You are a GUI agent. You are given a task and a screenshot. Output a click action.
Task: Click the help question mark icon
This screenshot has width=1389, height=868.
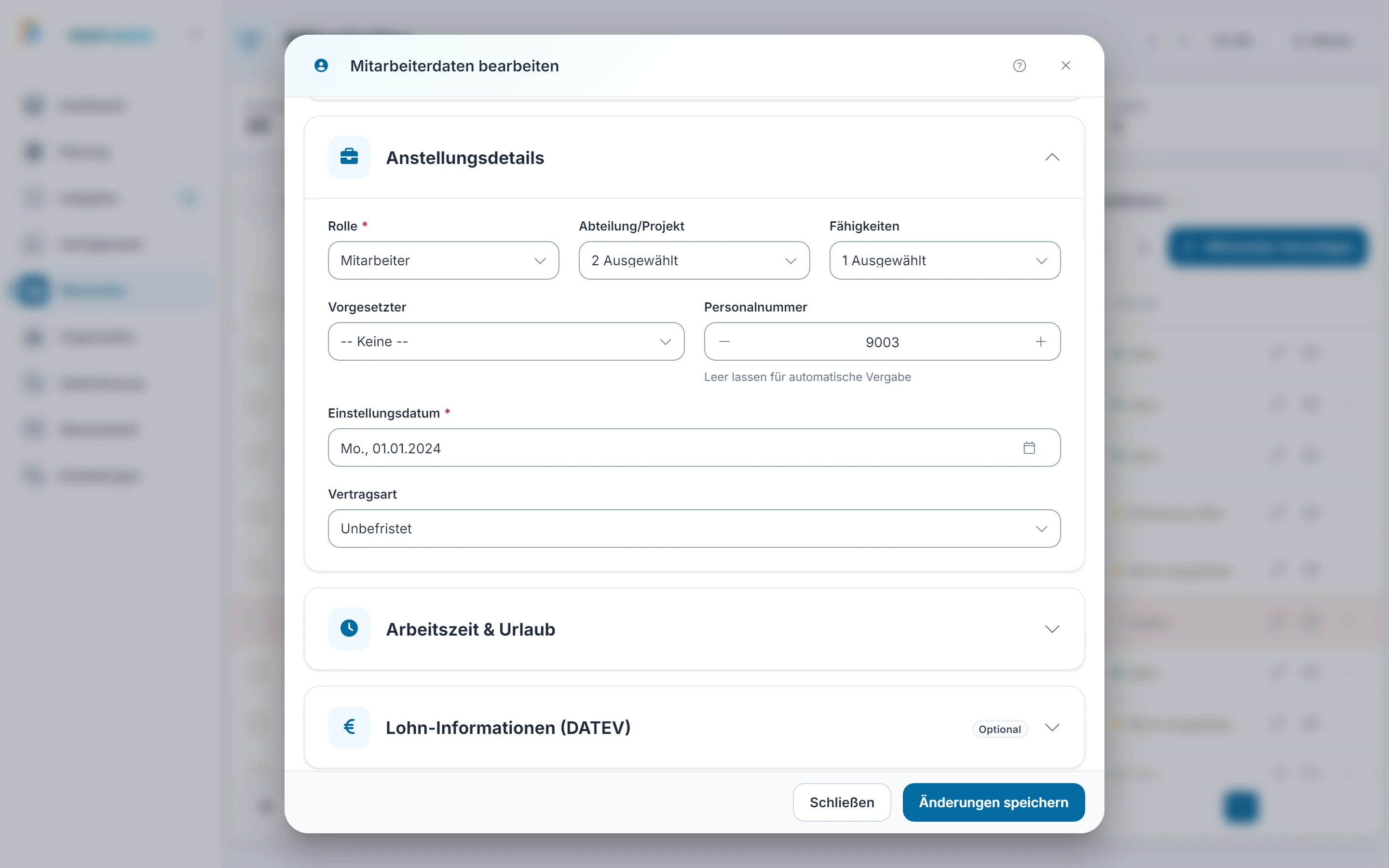coord(1019,66)
